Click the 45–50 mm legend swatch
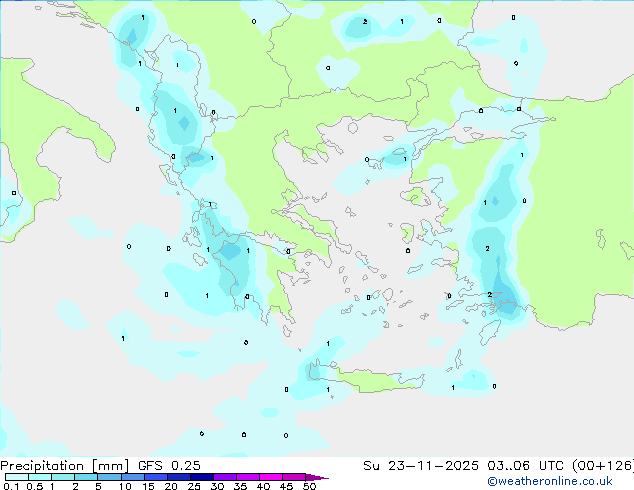 294,477
